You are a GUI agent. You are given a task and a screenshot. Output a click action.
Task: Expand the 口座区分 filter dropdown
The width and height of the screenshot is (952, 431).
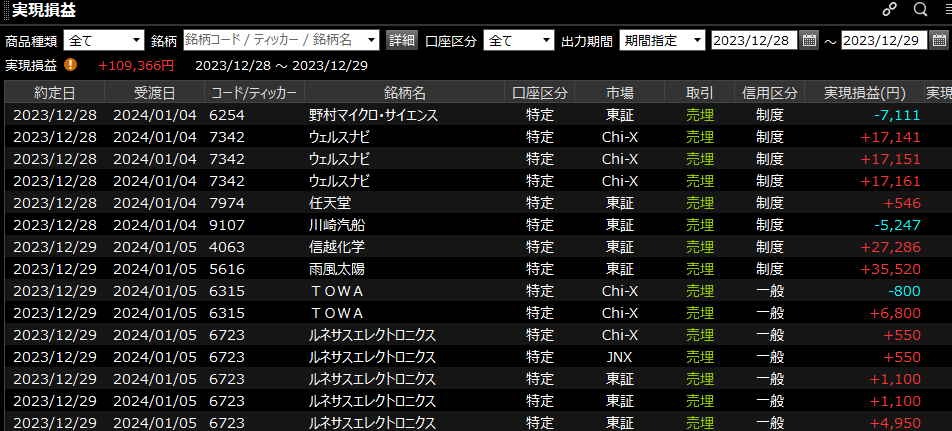[x=519, y=41]
